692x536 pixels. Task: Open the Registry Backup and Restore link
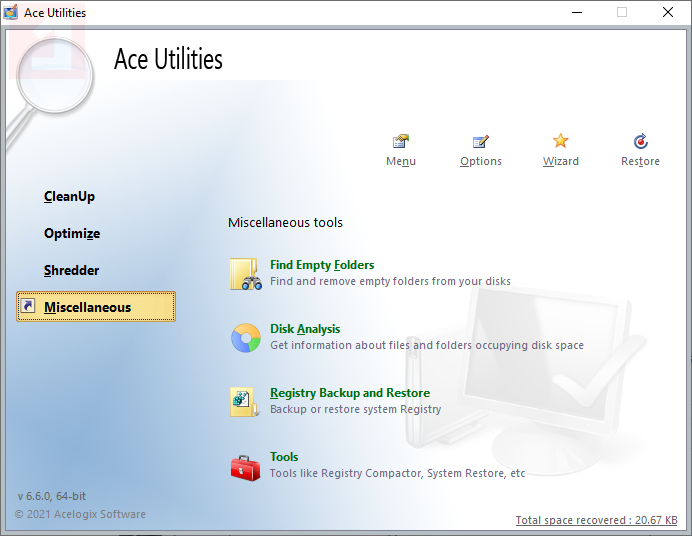[x=350, y=393]
